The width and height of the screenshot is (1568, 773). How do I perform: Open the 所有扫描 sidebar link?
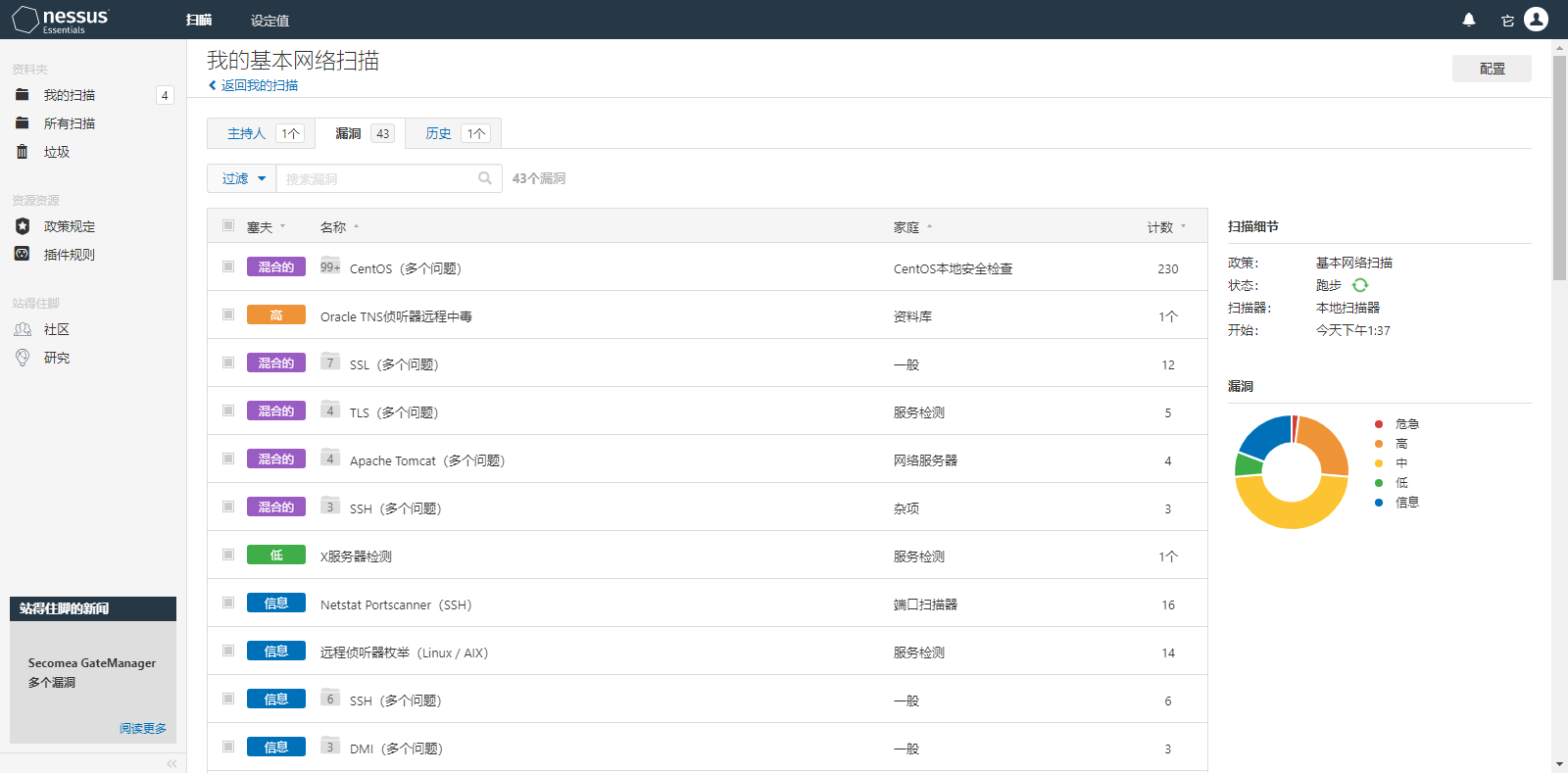click(70, 123)
